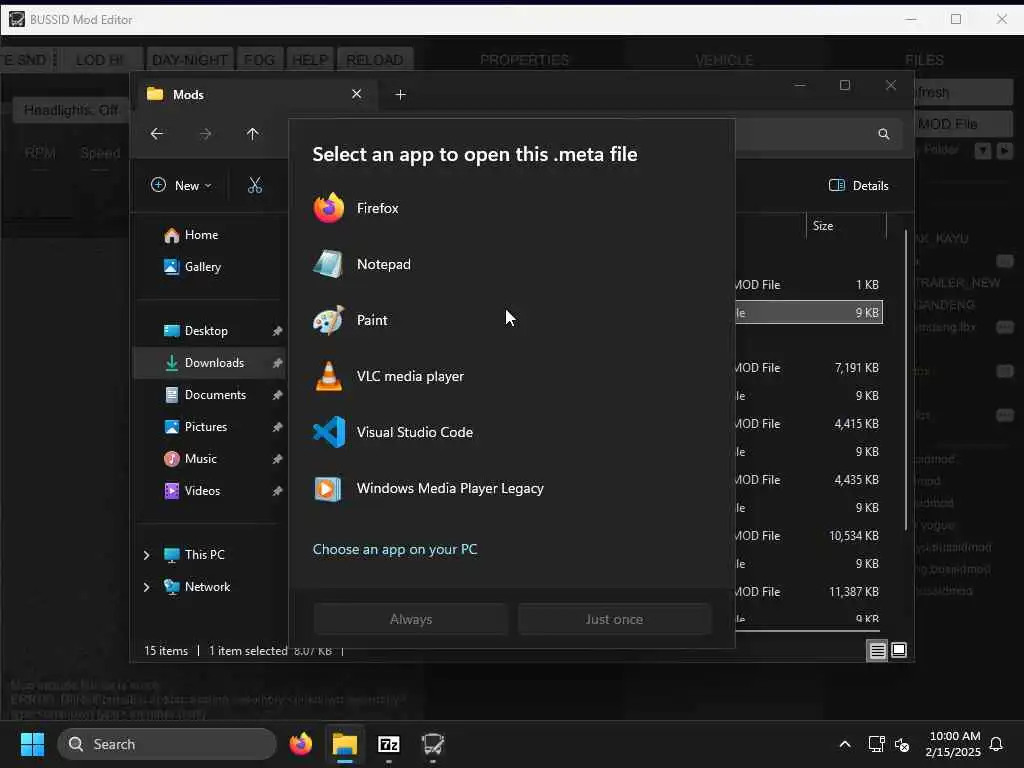Viewport: 1024px width, 768px height.
Task: Select Firefox to open the .meta file
Action: coord(511,208)
